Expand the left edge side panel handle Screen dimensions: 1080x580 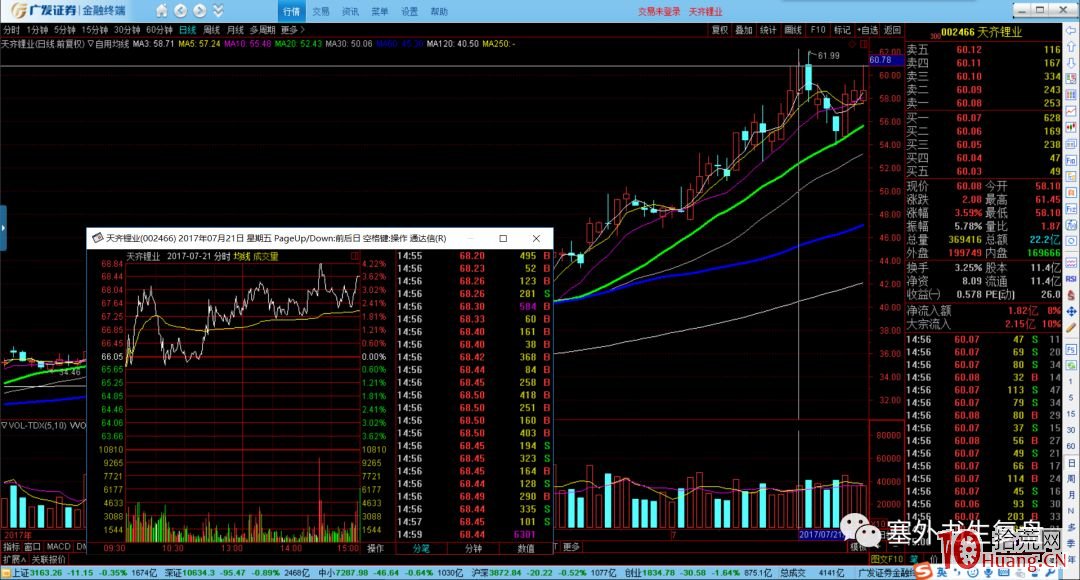tap(3, 227)
